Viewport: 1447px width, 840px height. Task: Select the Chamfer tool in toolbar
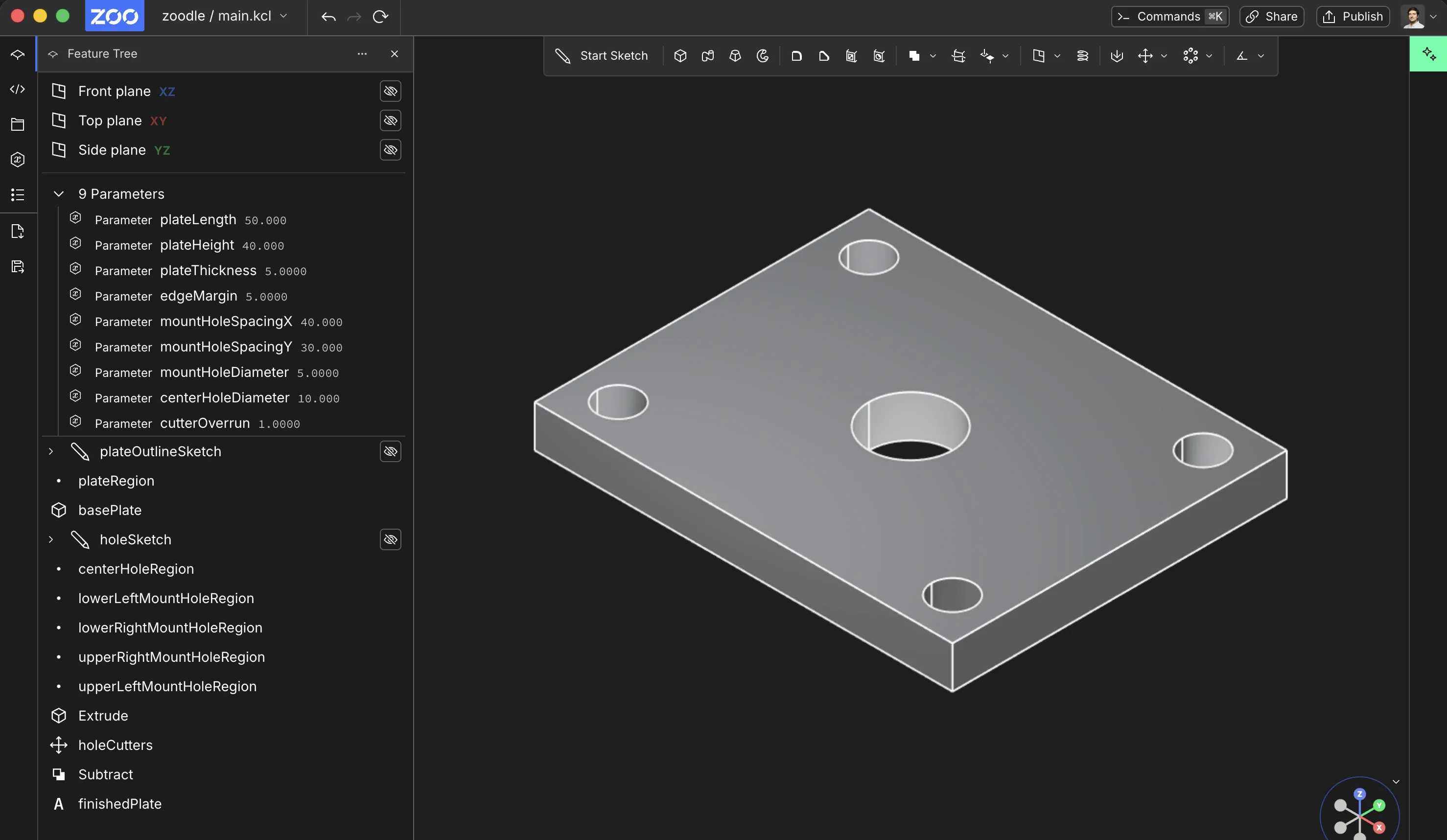click(824, 56)
